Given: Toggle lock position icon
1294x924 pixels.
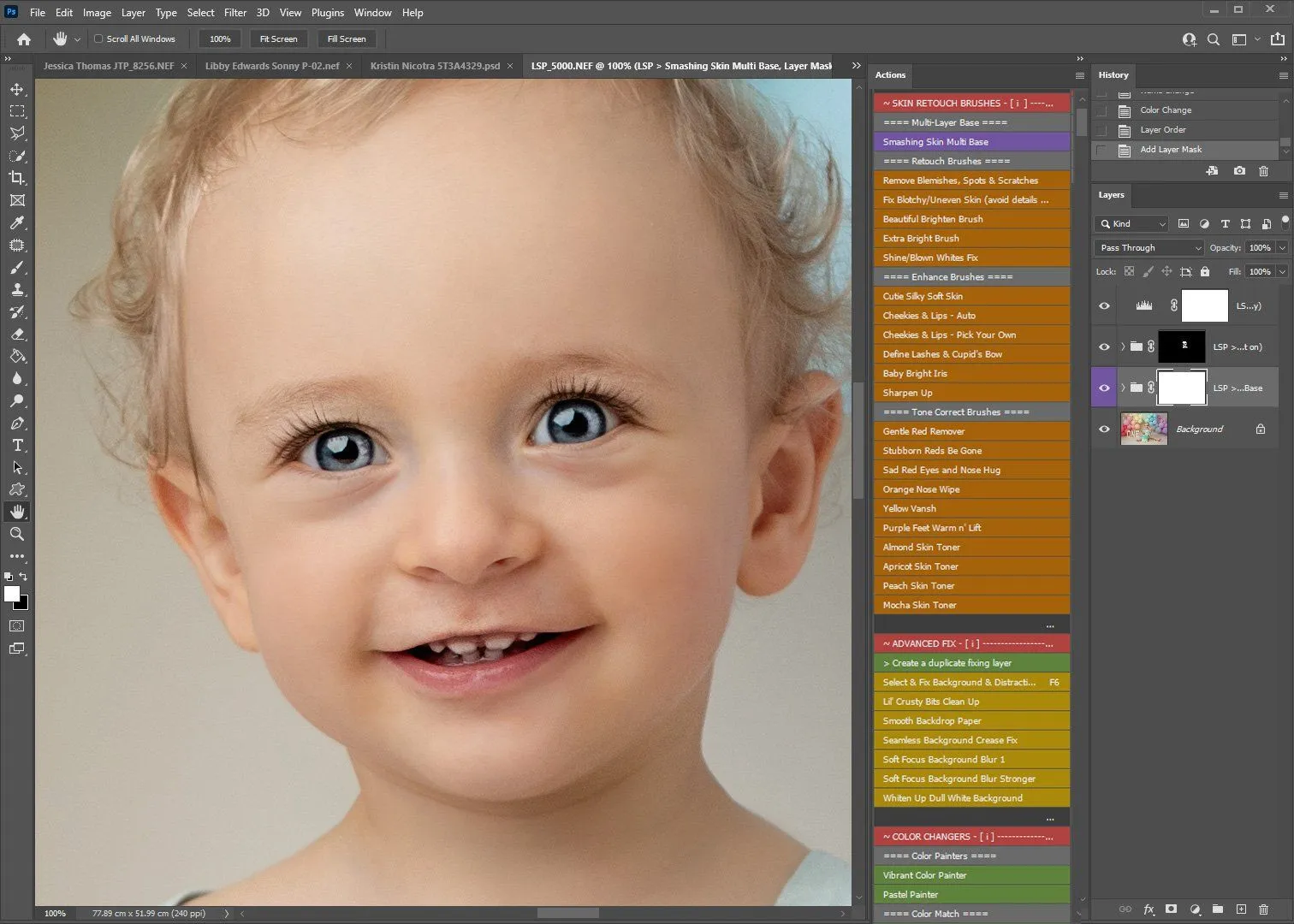Looking at the screenshot, I should 1166,271.
